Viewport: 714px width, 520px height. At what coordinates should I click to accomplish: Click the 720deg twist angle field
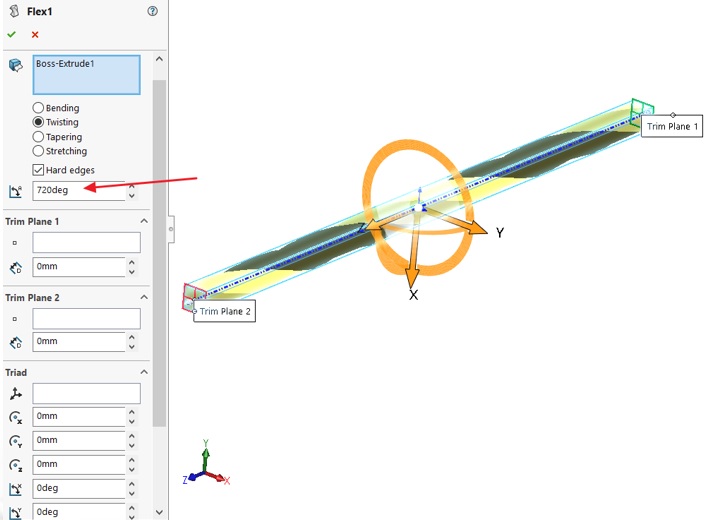[x=79, y=190]
